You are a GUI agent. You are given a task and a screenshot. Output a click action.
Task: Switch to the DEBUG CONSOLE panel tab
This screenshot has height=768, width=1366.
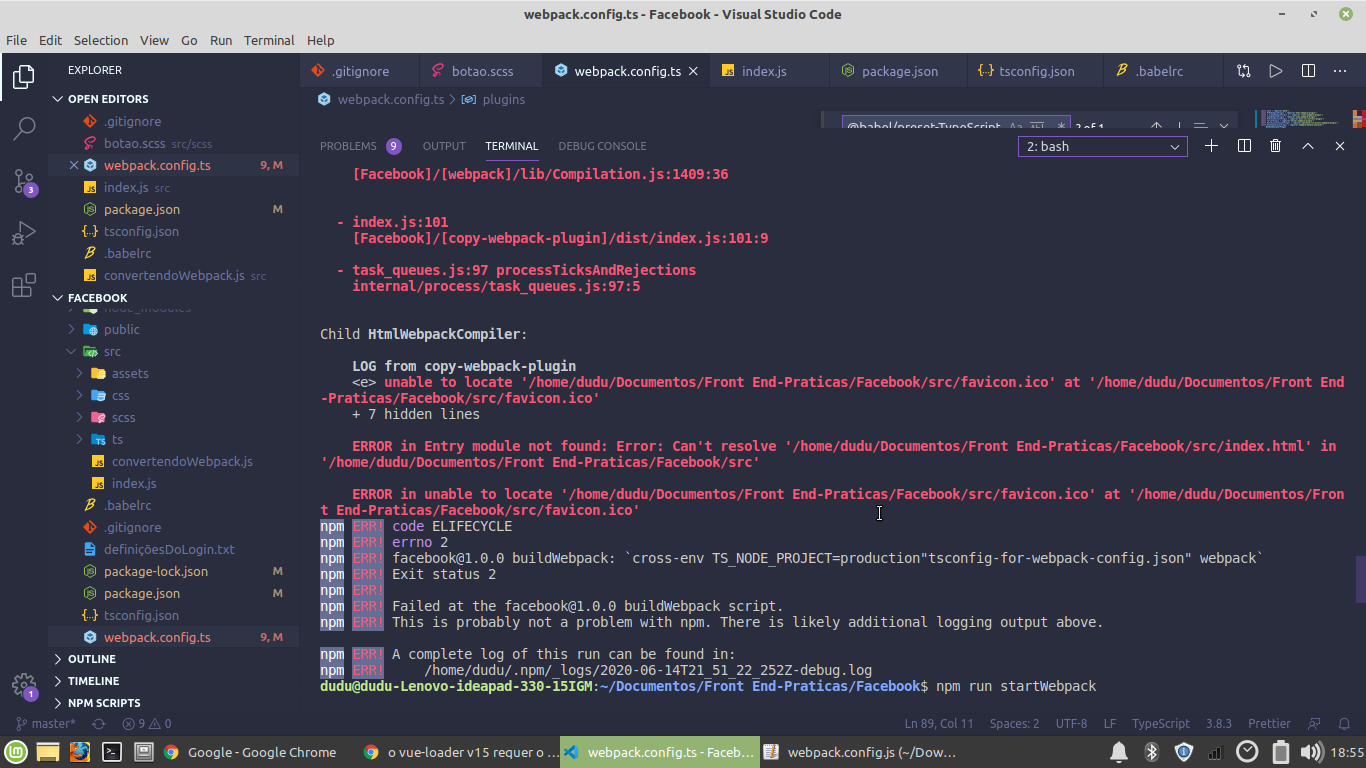pyautogui.click(x=602, y=146)
